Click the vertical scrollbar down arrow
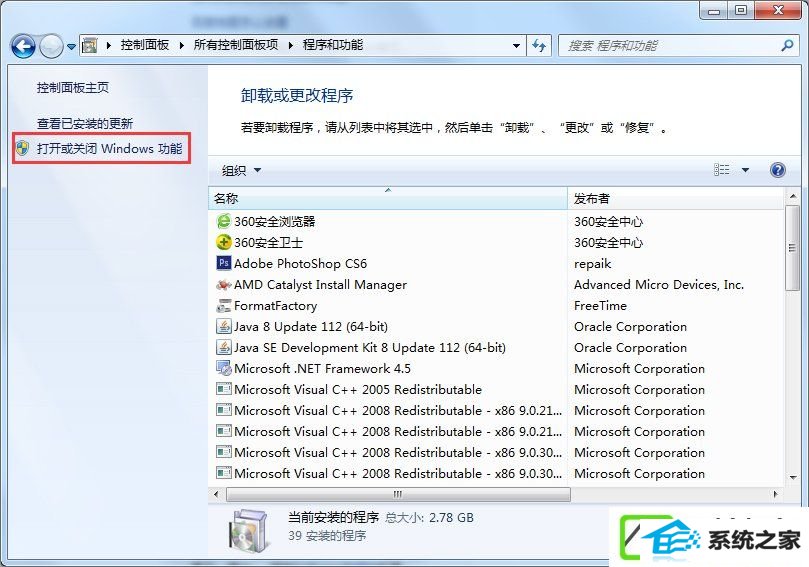809x567 pixels. coord(792,478)
